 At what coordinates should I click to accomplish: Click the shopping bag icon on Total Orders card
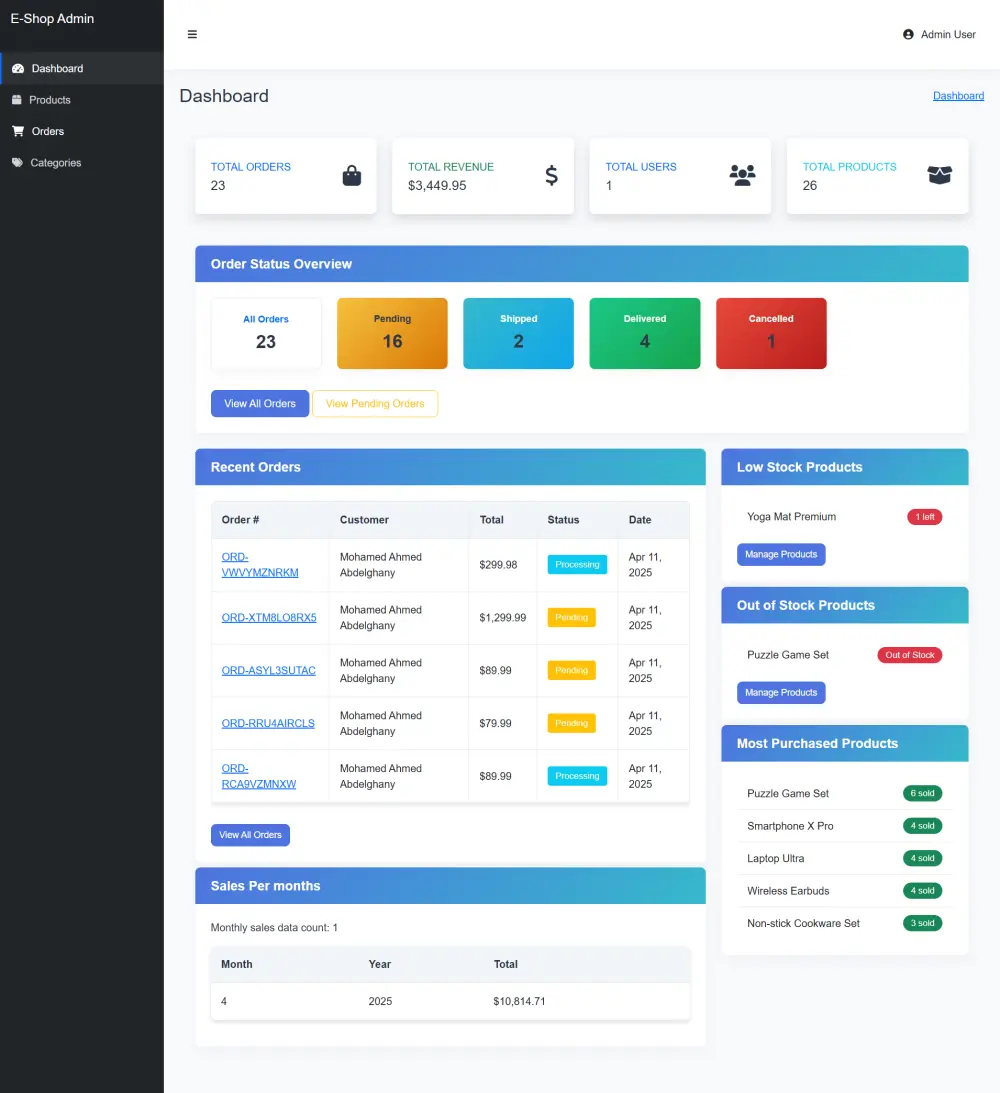coord(351,174)
